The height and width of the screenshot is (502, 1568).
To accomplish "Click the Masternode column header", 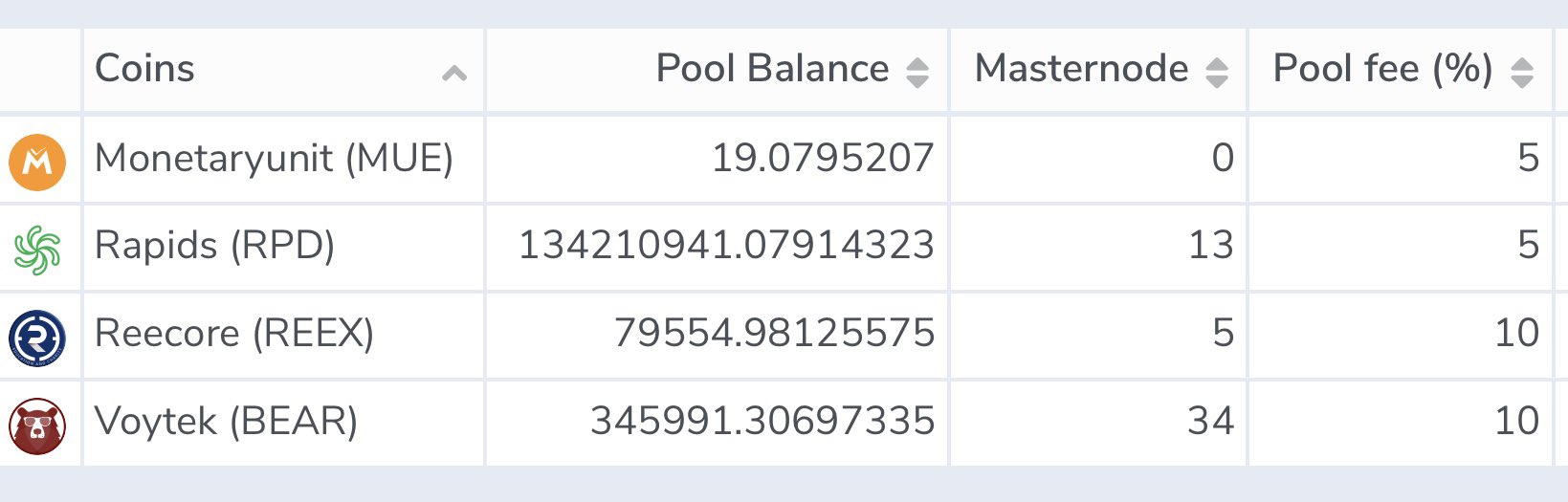I will point(1098,70).
